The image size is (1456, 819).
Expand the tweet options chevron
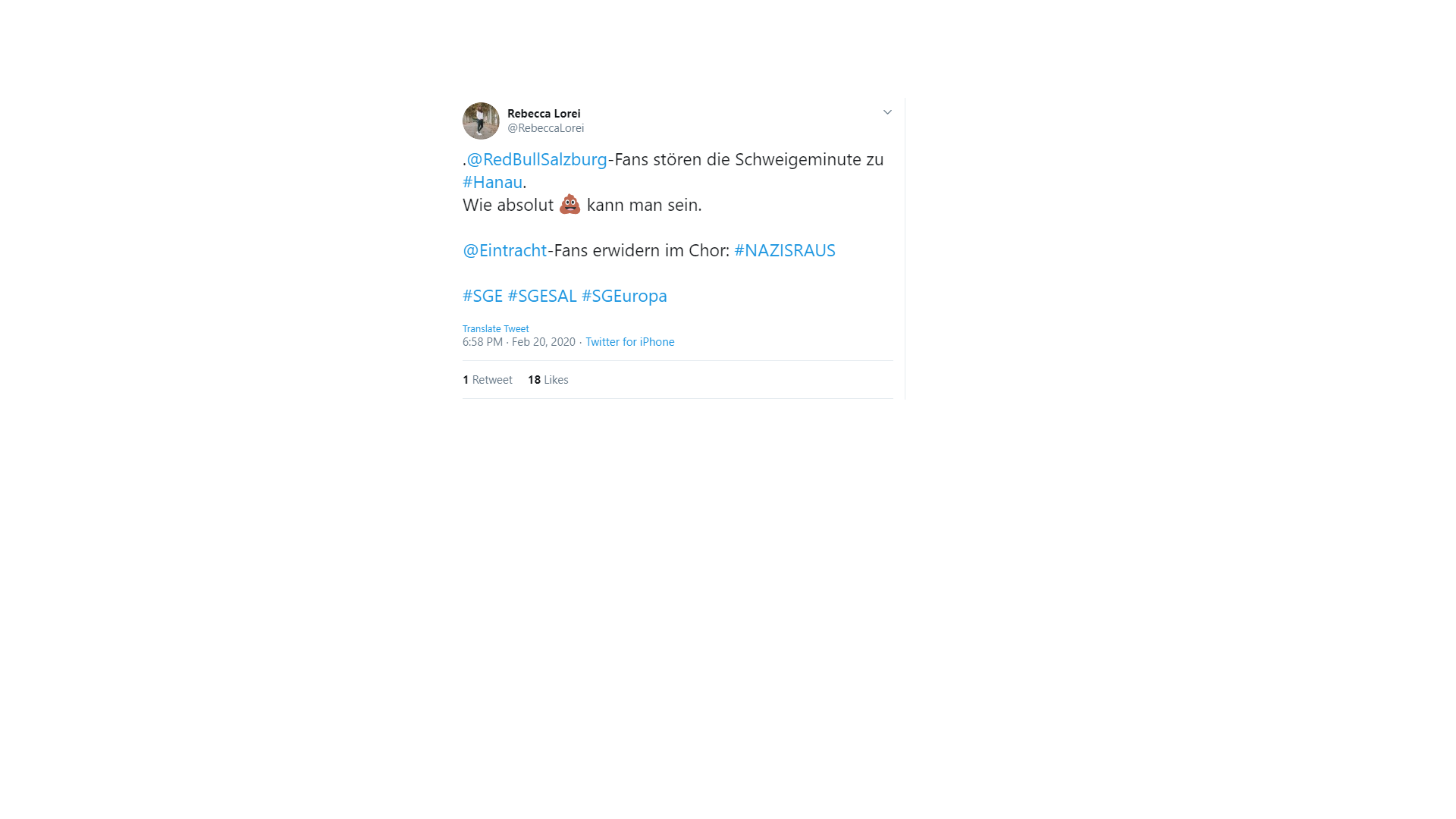point(887,112)
